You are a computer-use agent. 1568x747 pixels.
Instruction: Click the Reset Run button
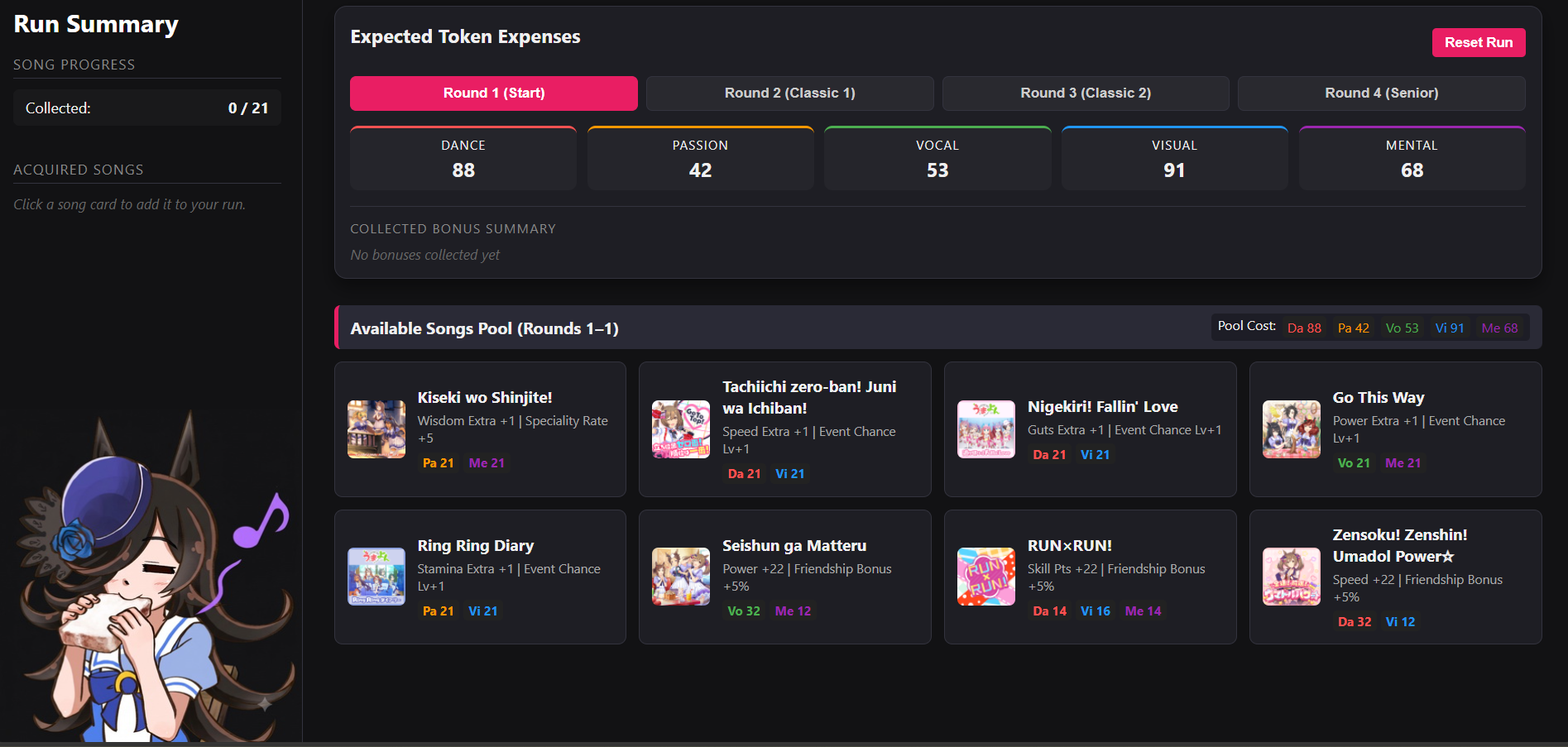(1479, 42)
